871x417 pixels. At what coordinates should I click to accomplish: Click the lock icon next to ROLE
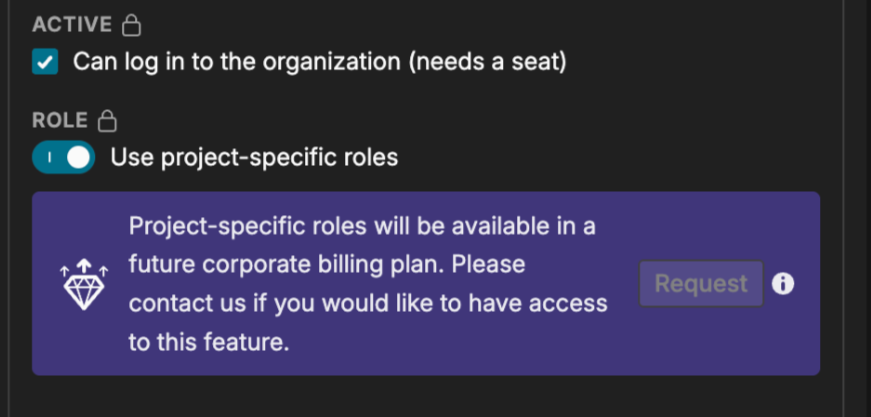107,121
